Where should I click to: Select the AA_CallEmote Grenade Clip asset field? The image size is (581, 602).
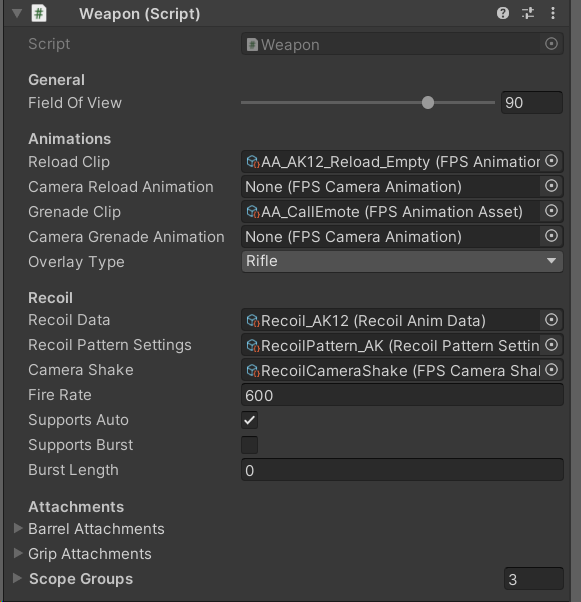pos(391,212)
